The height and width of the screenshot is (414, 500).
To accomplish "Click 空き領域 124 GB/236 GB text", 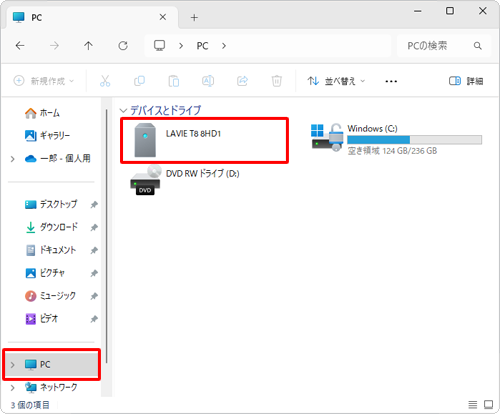I will click(392, 151).
